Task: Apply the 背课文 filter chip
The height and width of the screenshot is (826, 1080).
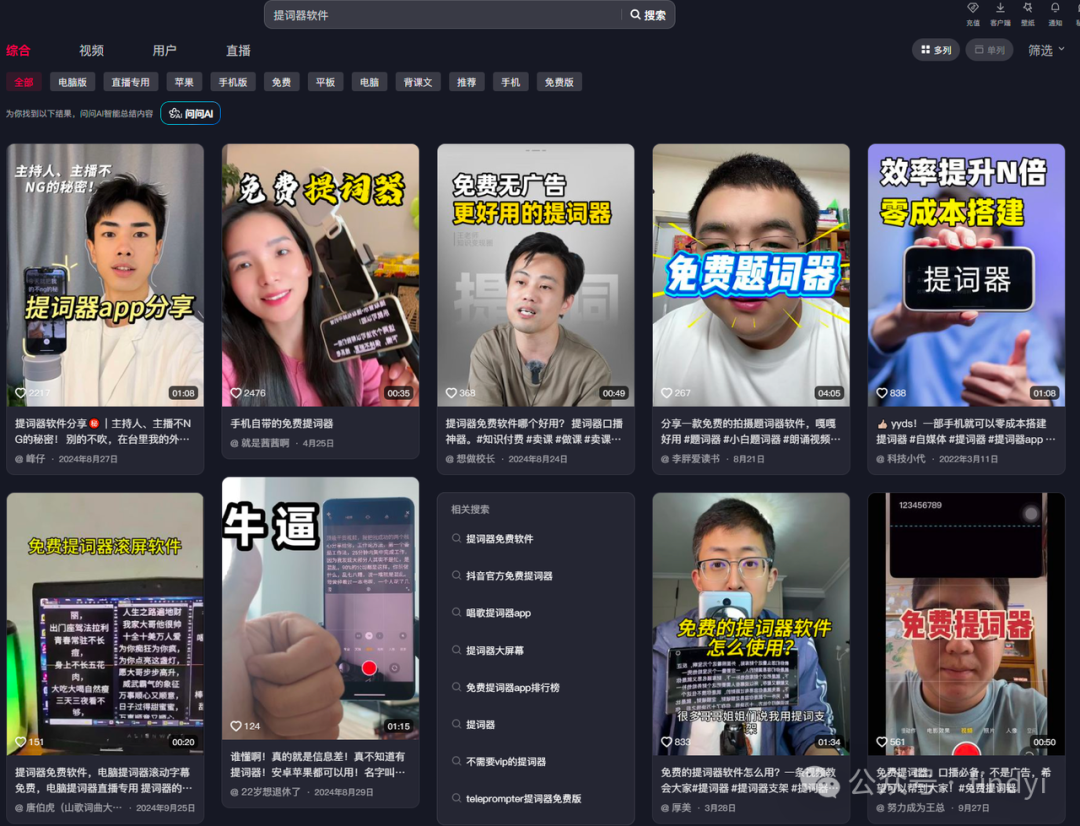Action: 418,82
